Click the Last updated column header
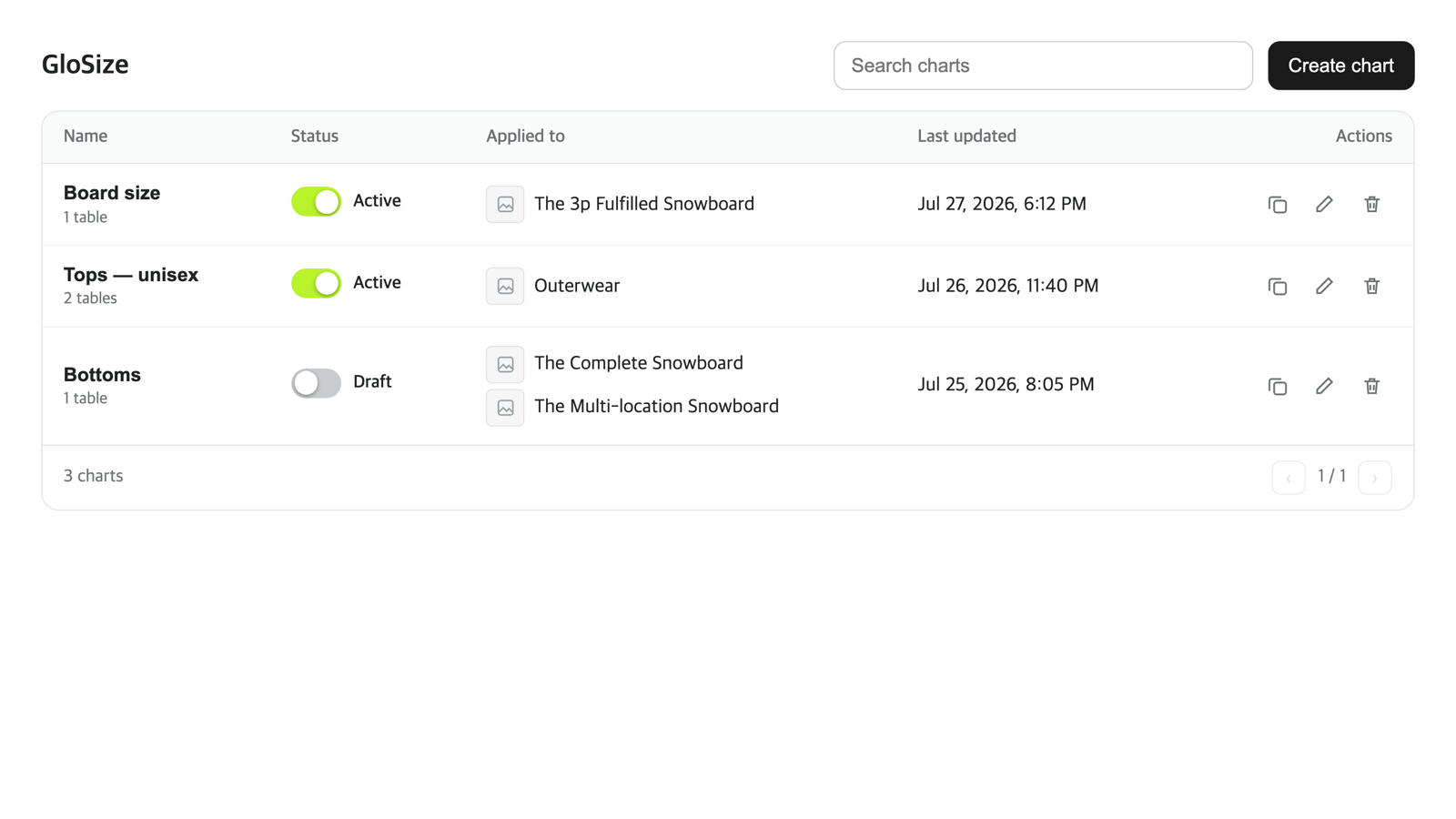Viewport: 1456px width, 819px height. (x=966, y=136)
